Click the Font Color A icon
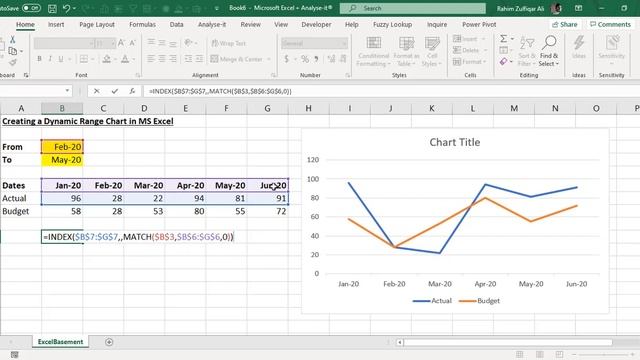The width and height of the screenshot is (640, 360). tap(125, 59)
